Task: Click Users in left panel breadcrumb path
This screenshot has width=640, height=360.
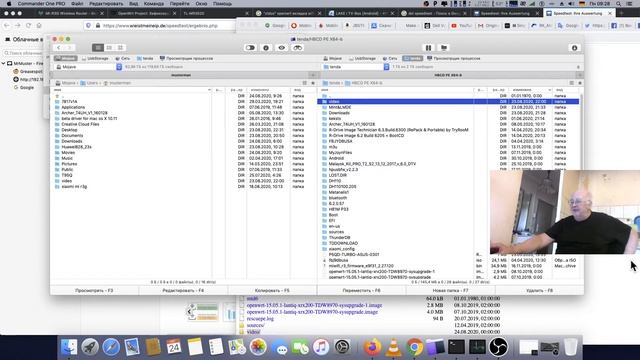Action: [89, 83]
